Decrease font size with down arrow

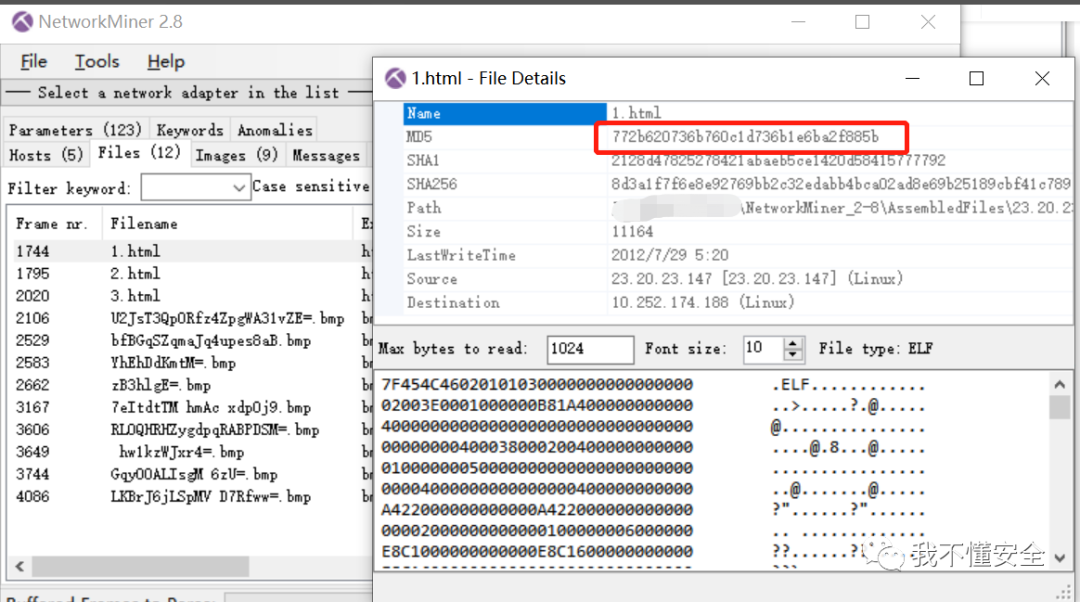(x=793, y=355)
